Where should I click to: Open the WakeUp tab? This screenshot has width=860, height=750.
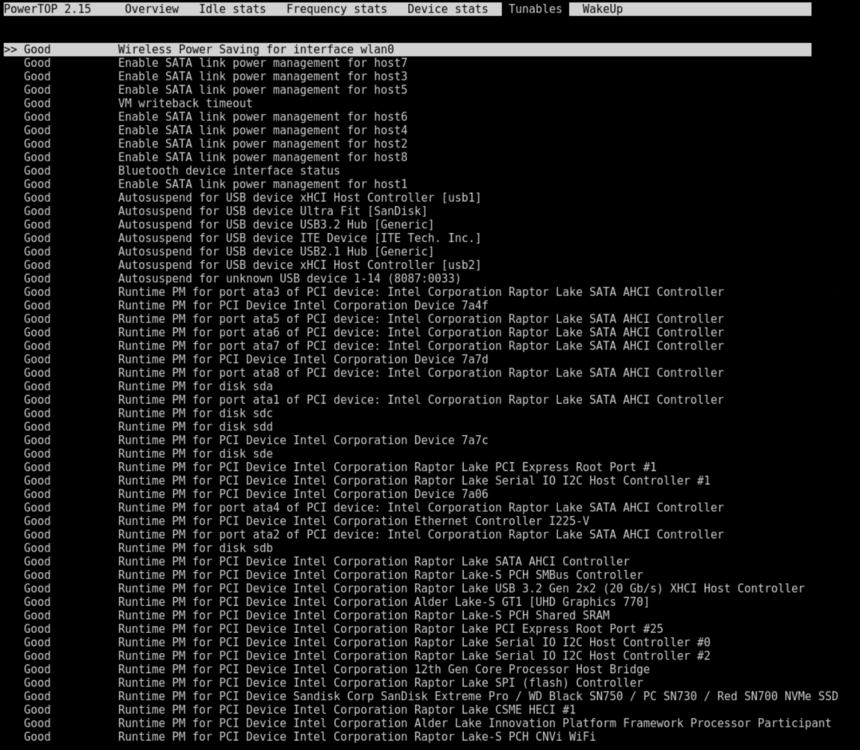pos(602,9)
